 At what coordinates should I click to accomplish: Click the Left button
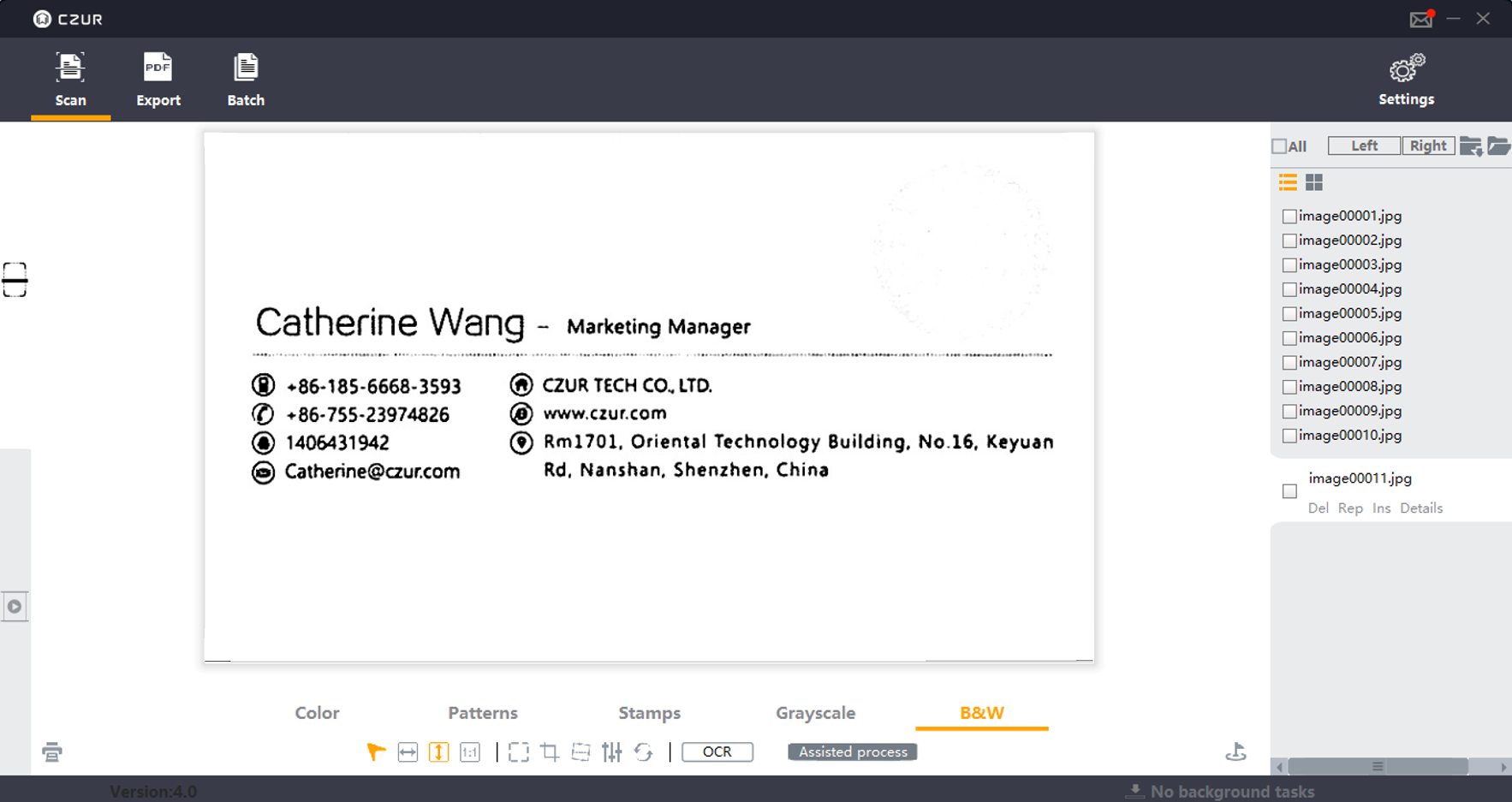pos(1364,146)
